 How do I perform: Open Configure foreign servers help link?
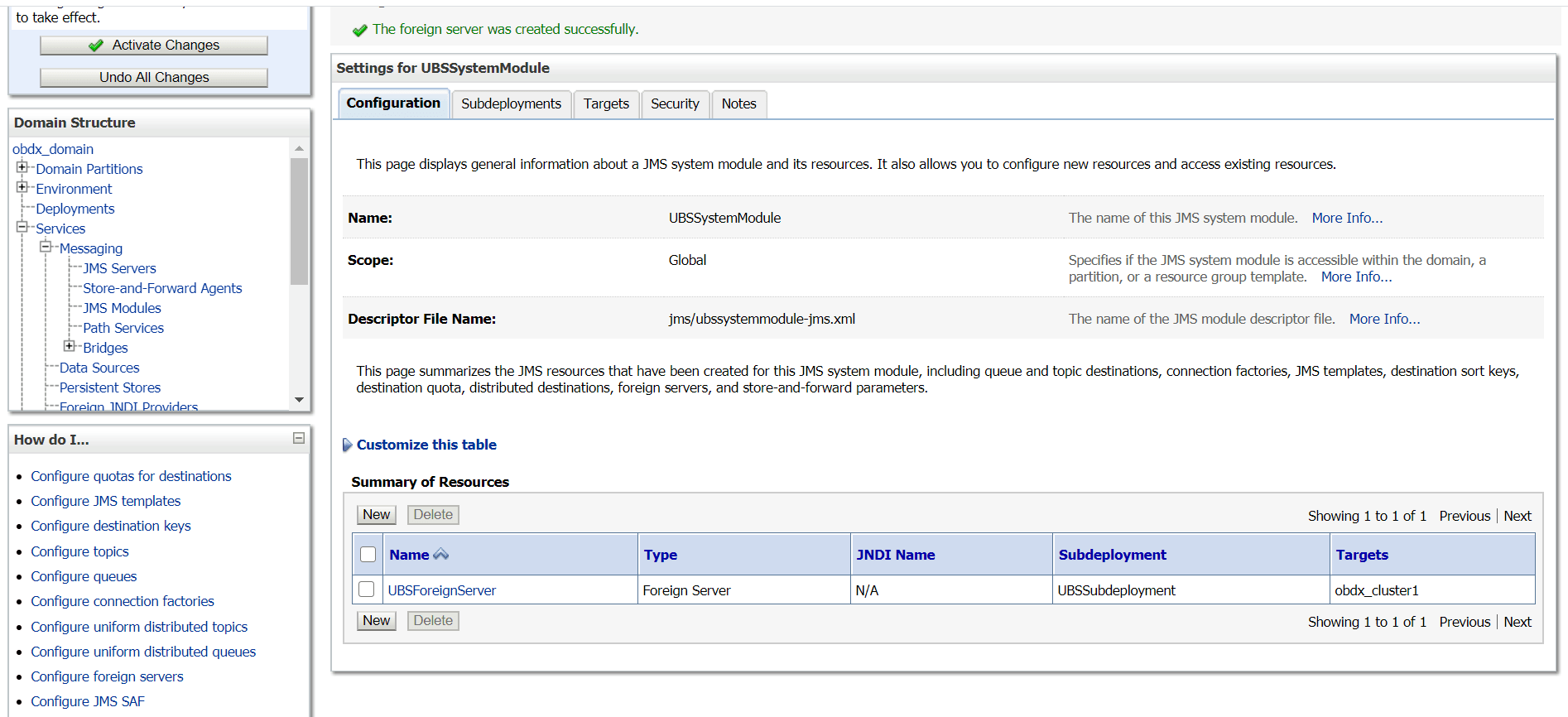(107, 676)
